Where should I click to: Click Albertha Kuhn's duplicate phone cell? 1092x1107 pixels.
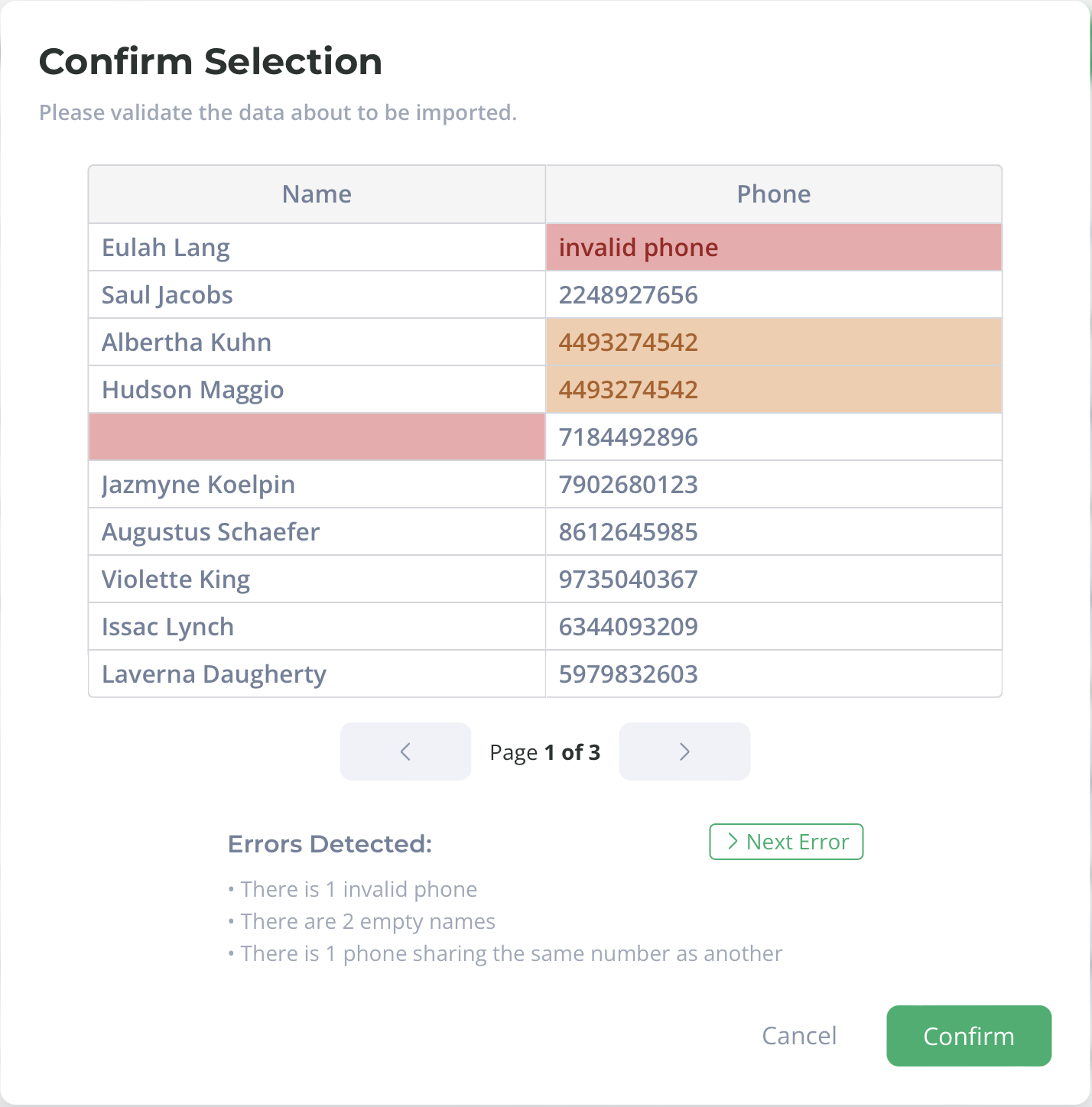tap(774, 342)
